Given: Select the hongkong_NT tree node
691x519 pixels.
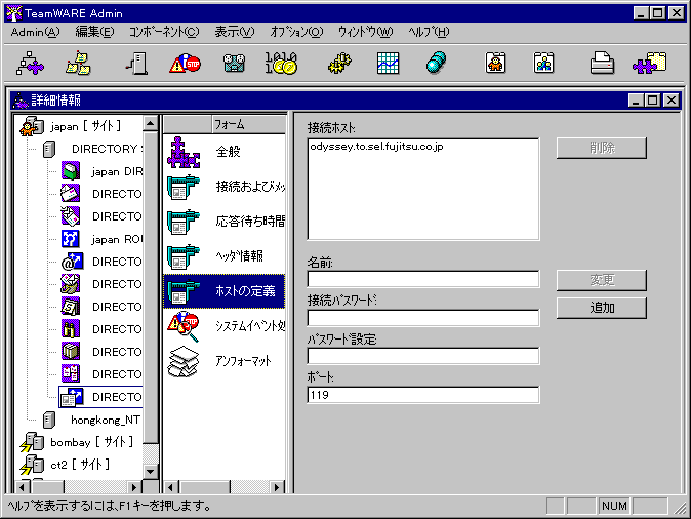Looking at the screenshot, I should [x=105, y=420].
